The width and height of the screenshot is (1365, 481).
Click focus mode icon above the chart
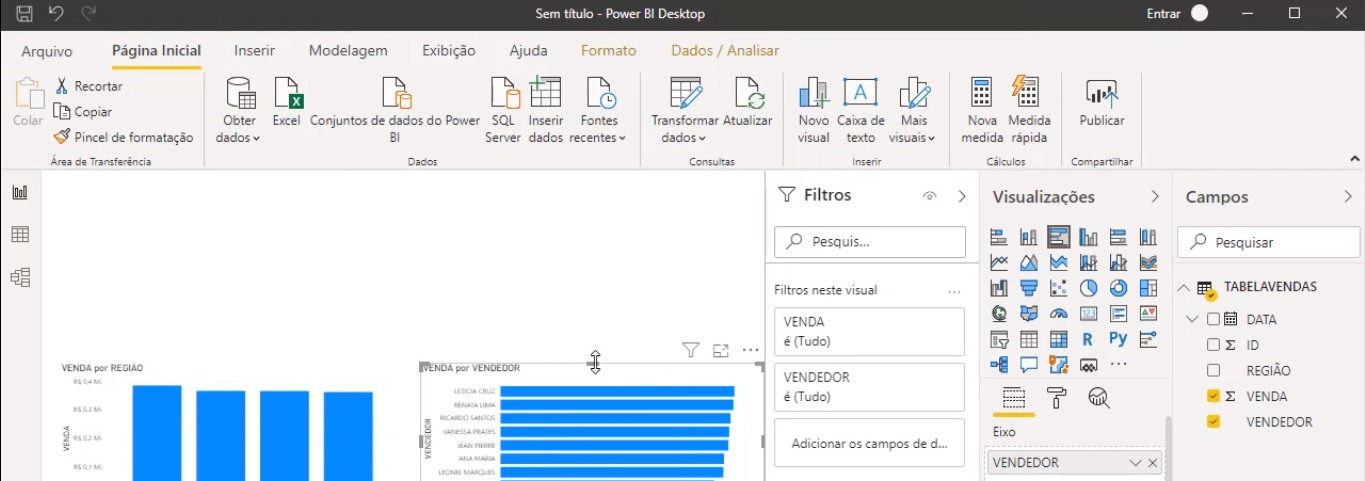(720, 350)
